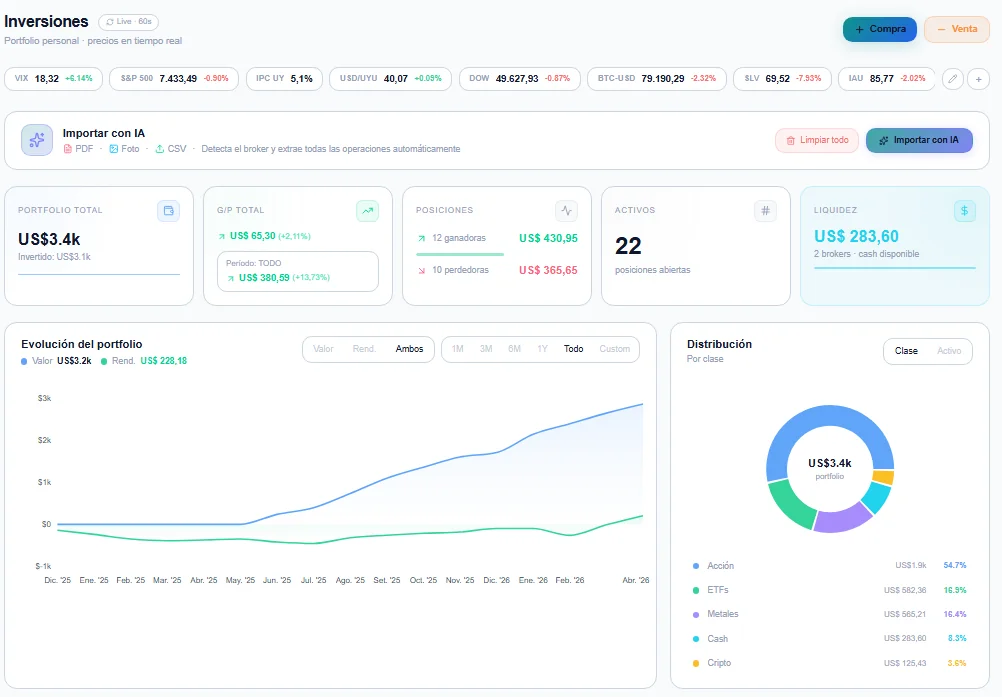1002x697 pixels.
Task: Click the pencil edit tickers icon
Action: pos(952,79)
